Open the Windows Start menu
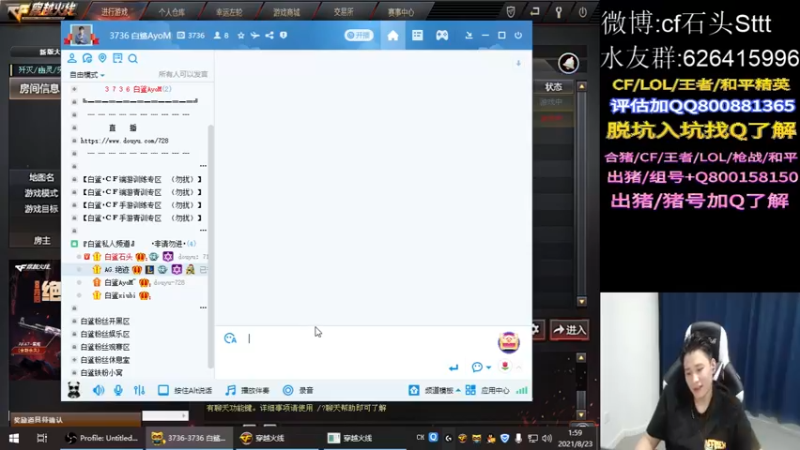The image size is (800, 450). 14,438
